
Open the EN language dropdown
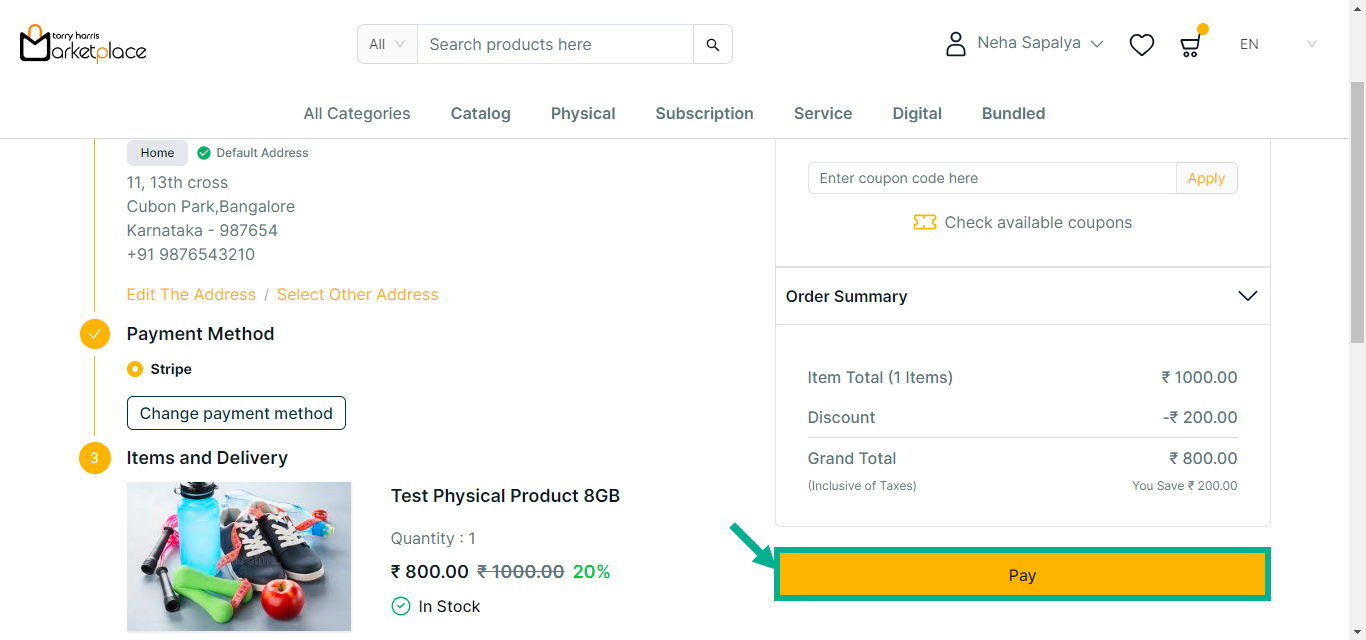tap(1278, 44)
